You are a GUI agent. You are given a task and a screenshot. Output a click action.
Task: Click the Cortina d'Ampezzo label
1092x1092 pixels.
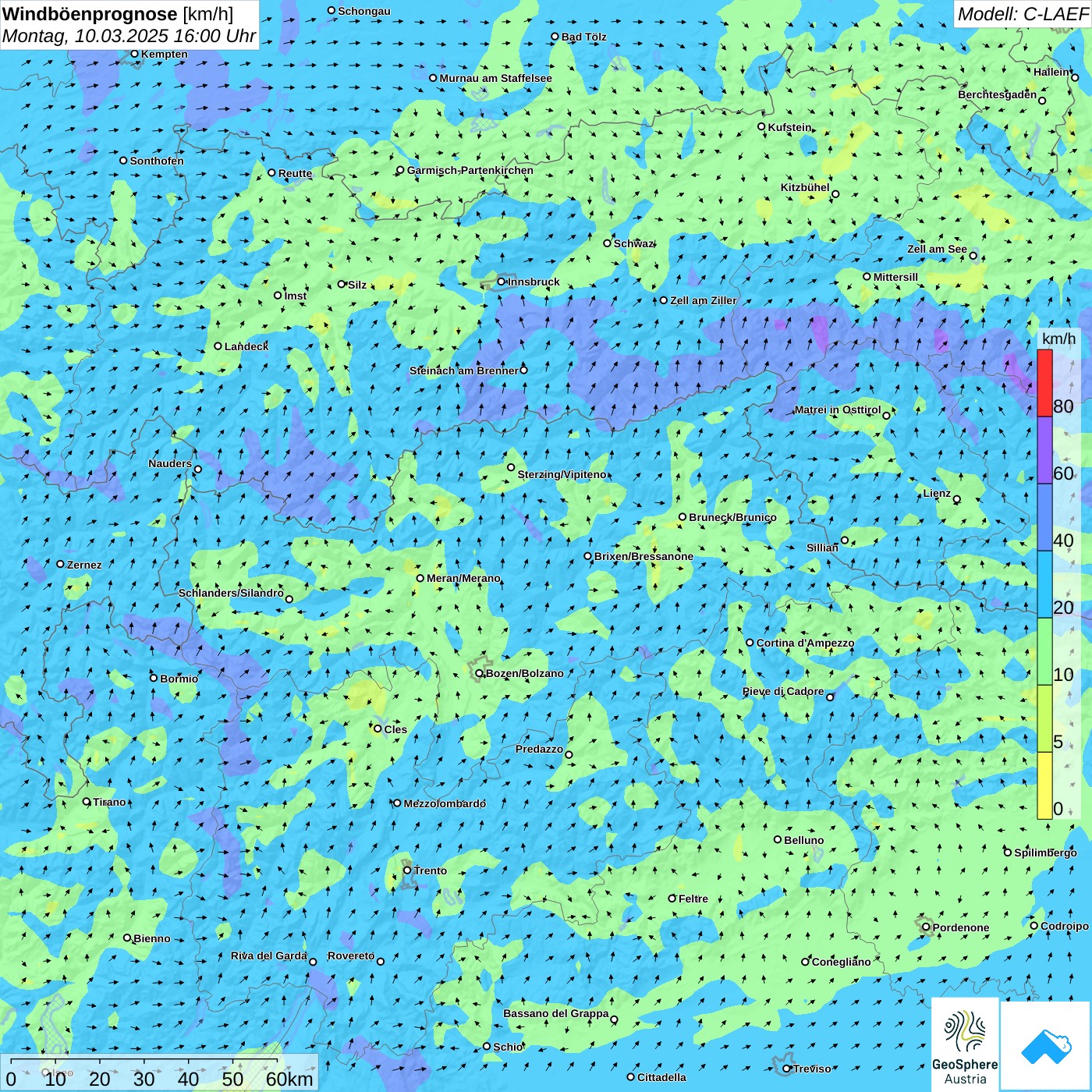click(805, 643)
